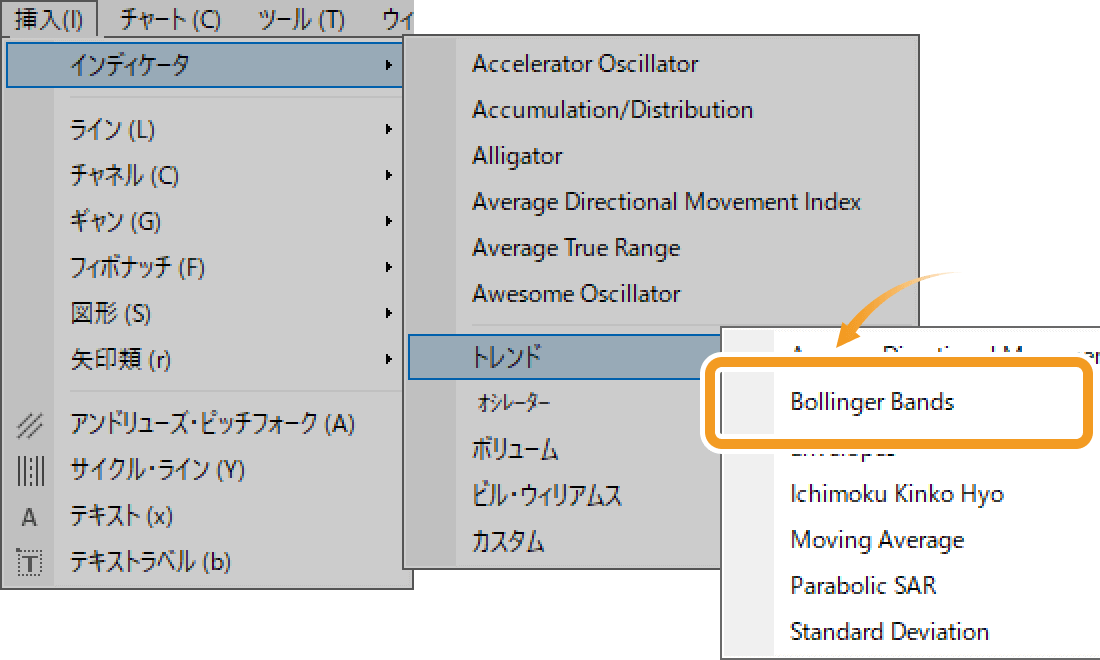Open the 挿入 (I) menu
Screen dimensions: 1100x660
point(49,19)
